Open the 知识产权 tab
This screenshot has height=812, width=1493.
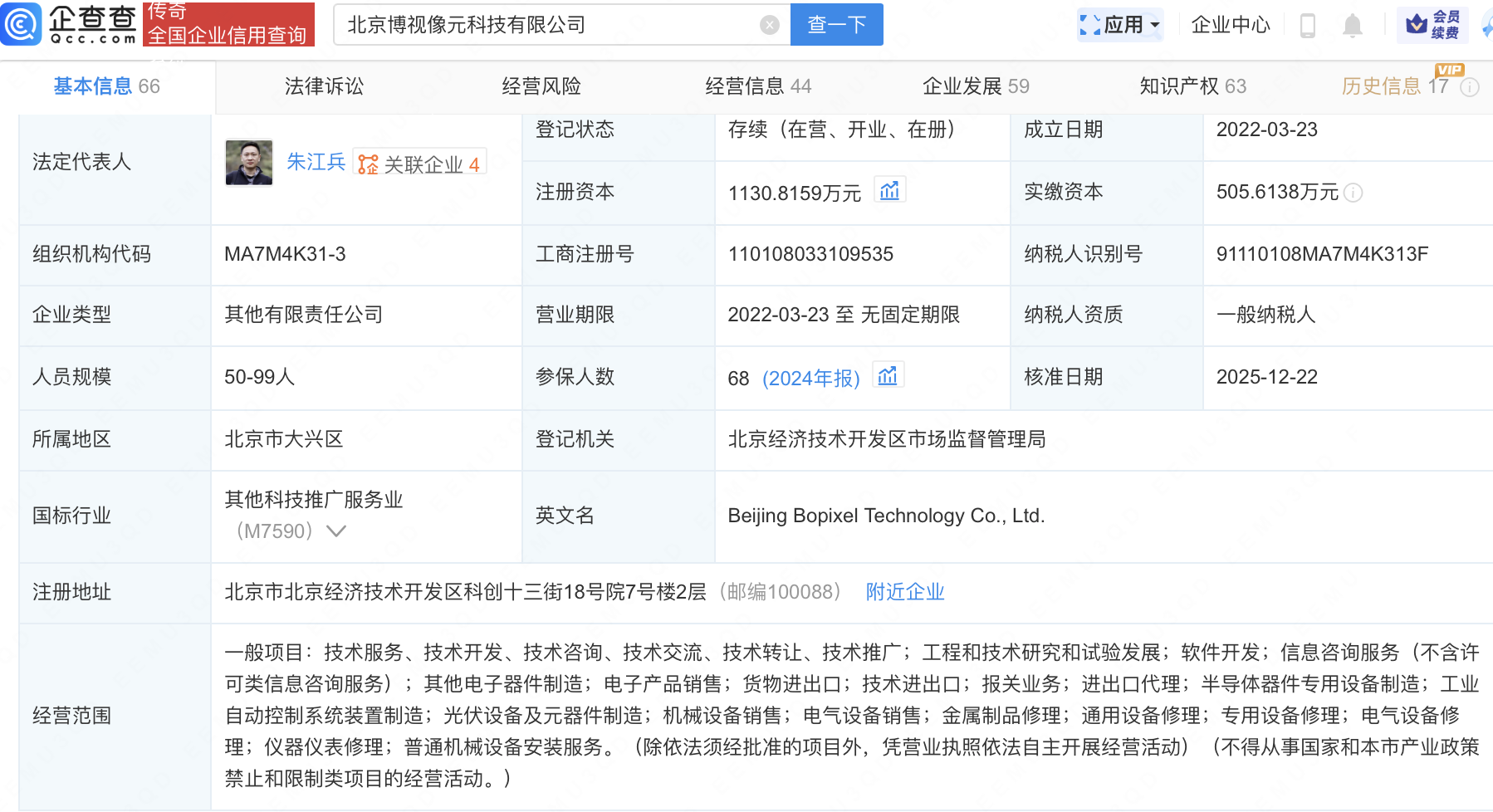pos(1192,86)
